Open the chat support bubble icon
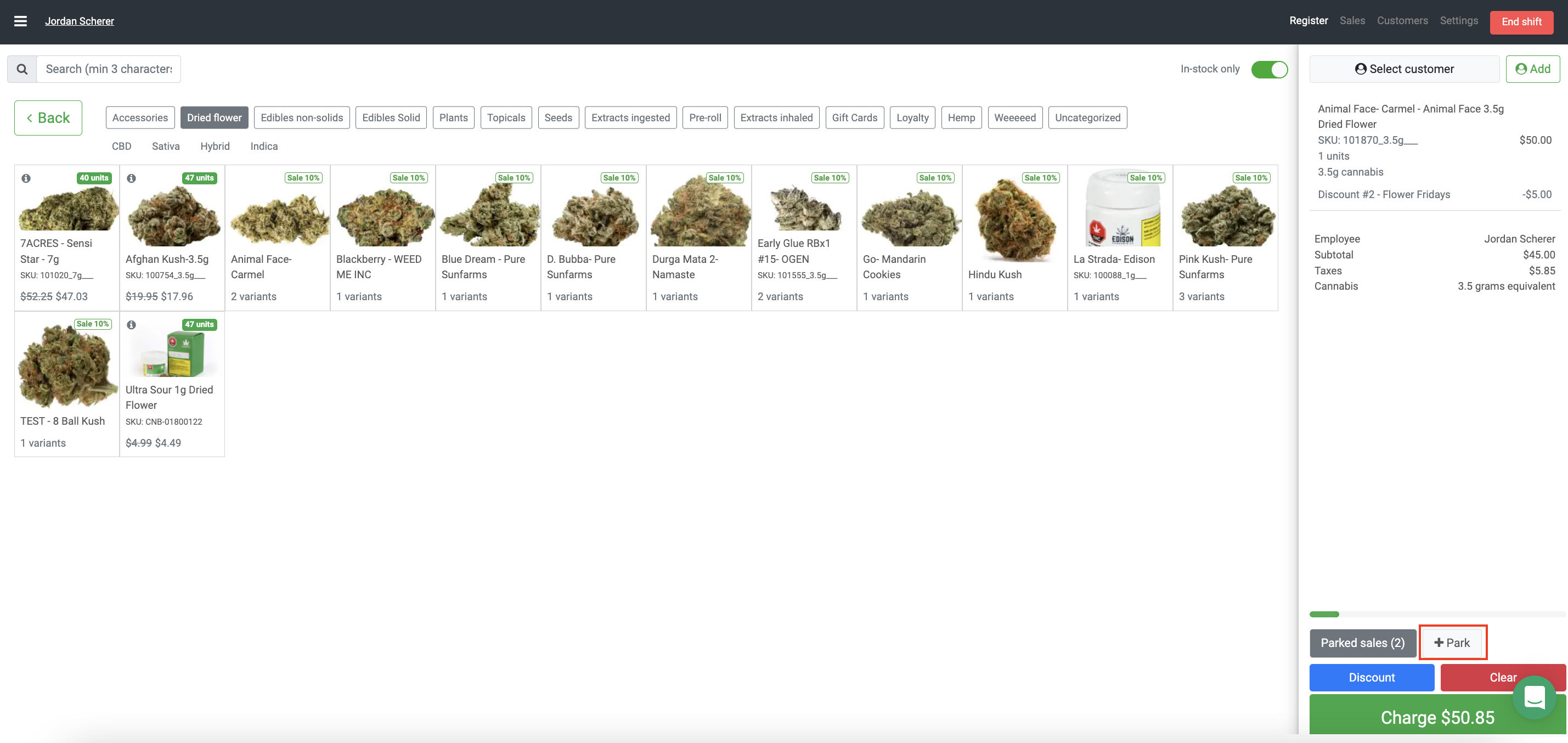1568x743 pixels. (x=1534, y=697)
